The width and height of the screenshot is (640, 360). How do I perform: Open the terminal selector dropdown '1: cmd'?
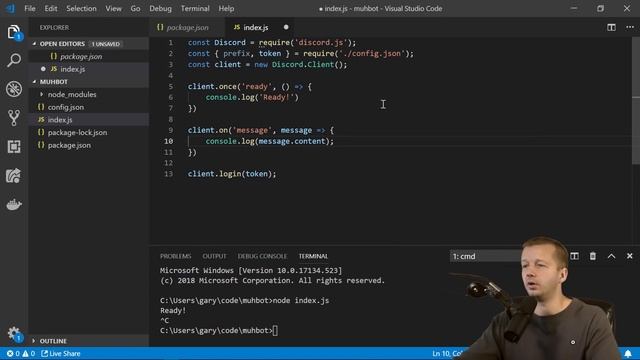[x=486, y=256]
